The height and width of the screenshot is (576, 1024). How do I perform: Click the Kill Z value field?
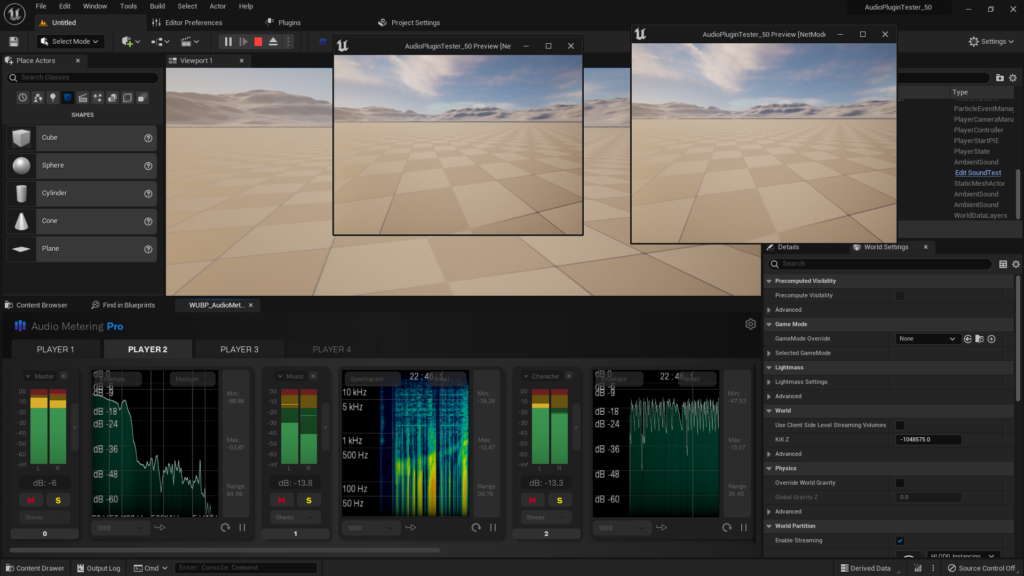tap(928, 440)
